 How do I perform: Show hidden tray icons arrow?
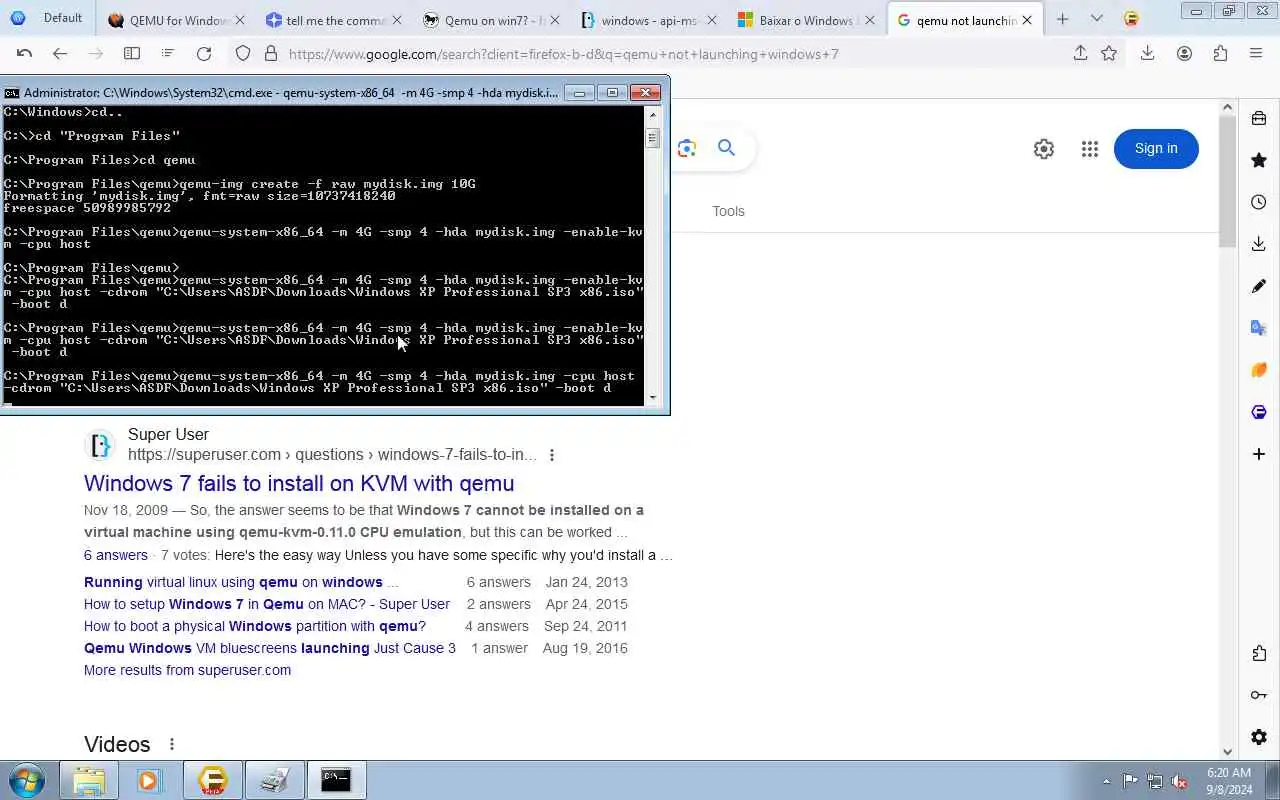pos(1106,781)
